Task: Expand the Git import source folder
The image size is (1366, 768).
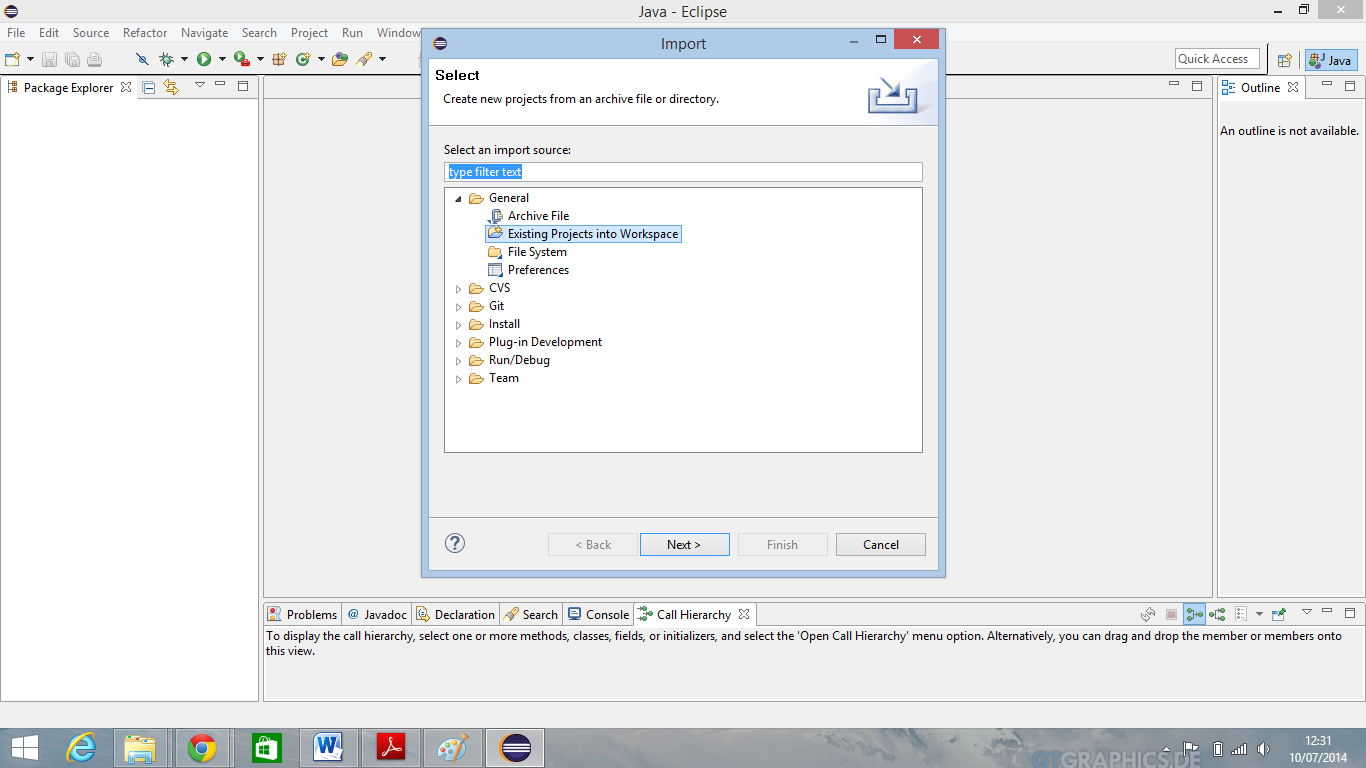Action: pos(459,307)
